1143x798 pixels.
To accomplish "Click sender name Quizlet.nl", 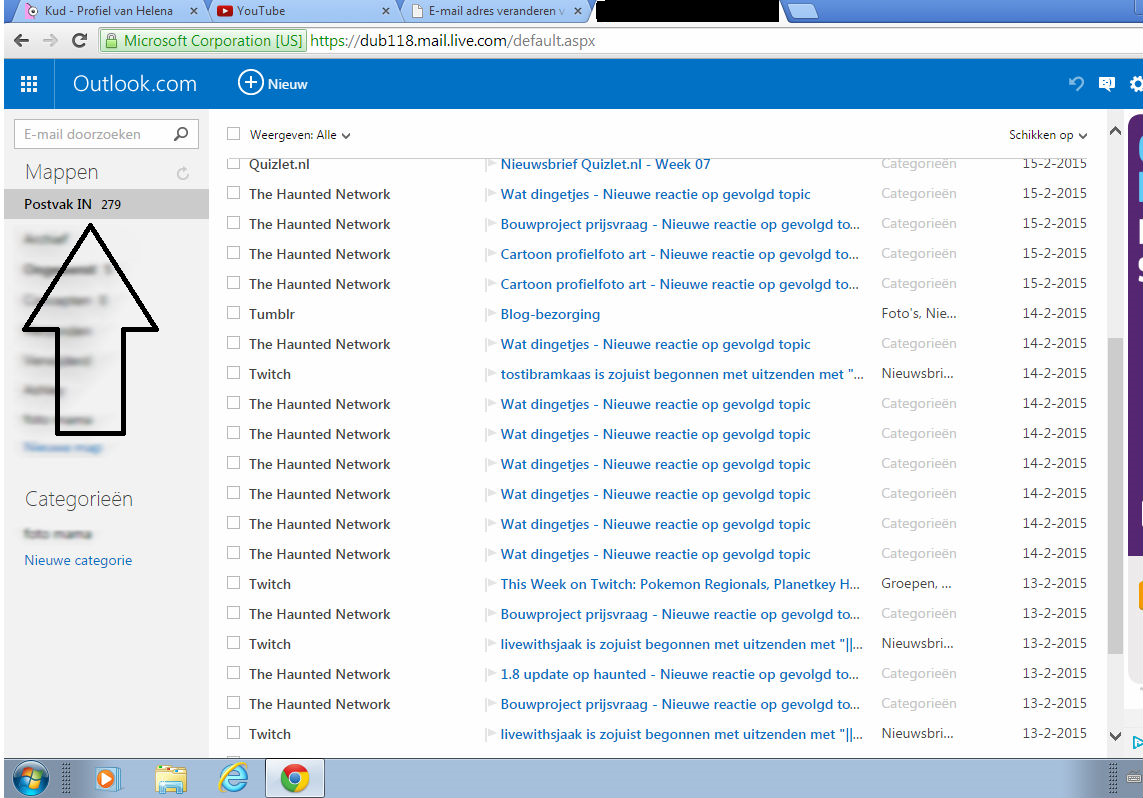I will [279, 165].
